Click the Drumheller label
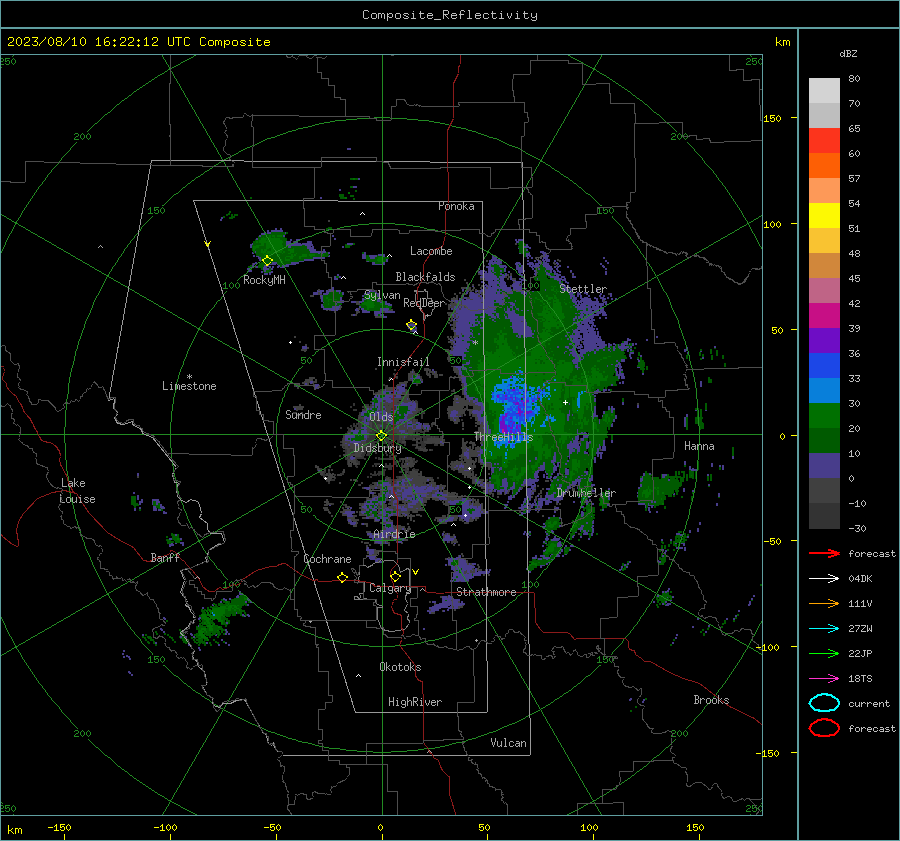Screen dimensions: 900x841 pyautogui.click(x=586, y=493)
